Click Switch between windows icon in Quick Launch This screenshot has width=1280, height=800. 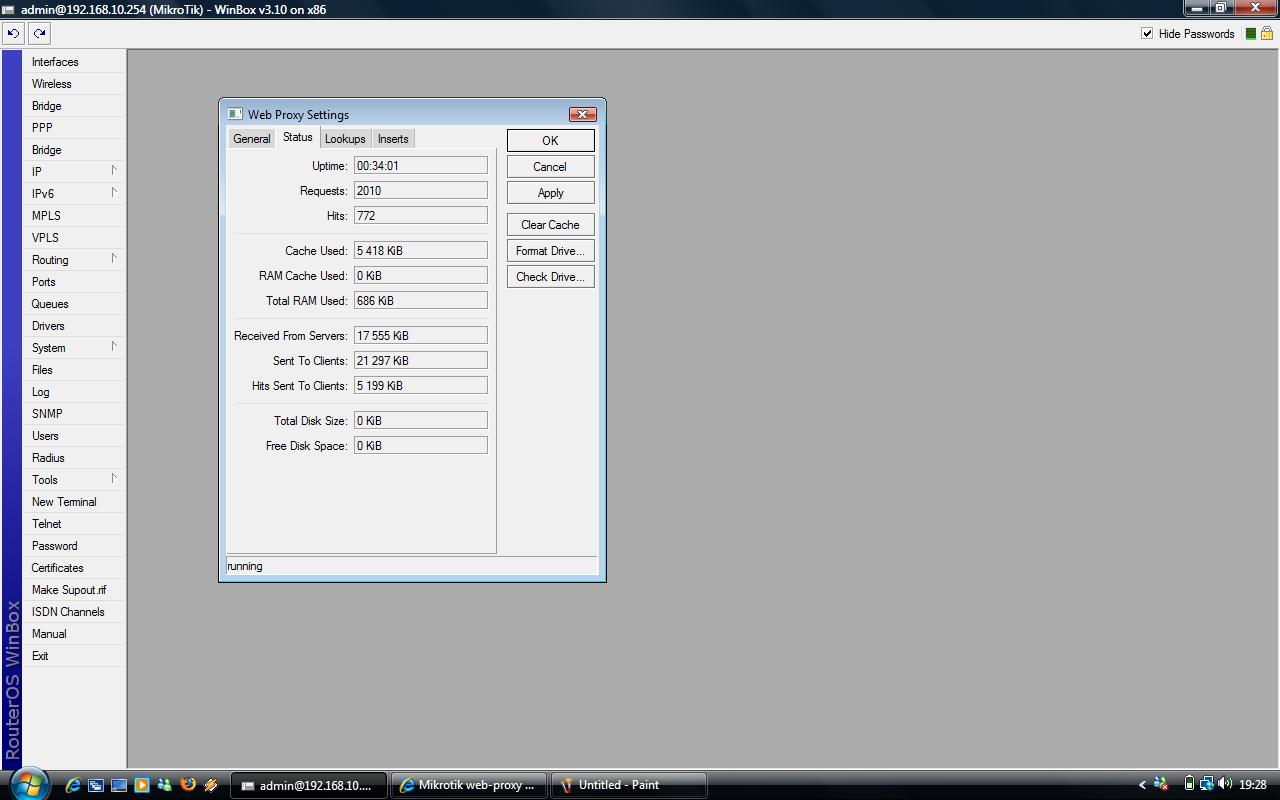(95, 785)
